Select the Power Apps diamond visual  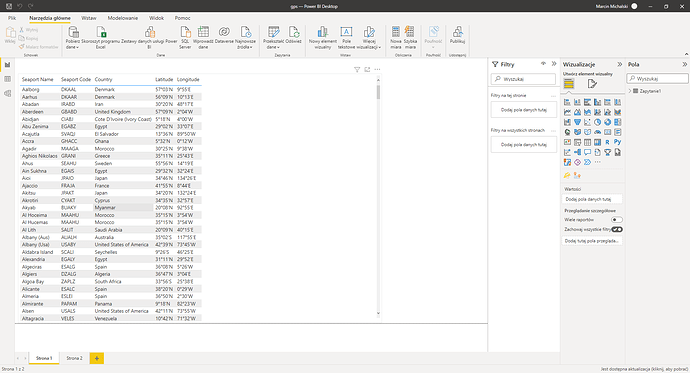(577, 162)
